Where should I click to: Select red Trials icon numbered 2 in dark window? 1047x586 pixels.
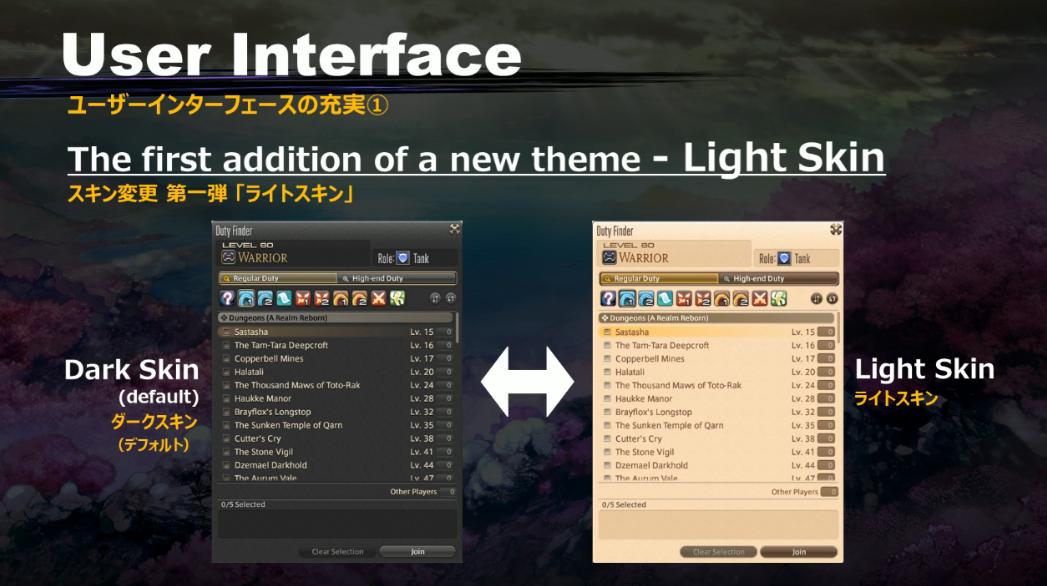tap(322, 298)
